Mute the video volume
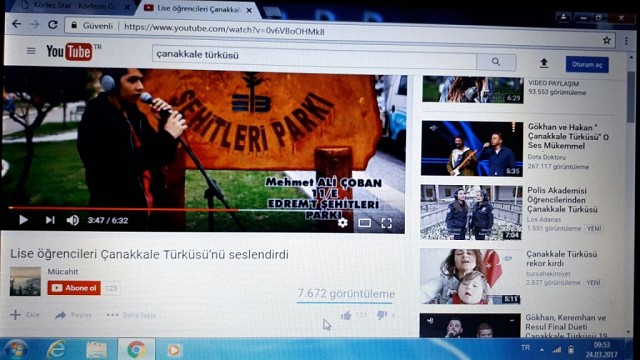This screenshot has height=360, width=640. click(x=73, y=220)
